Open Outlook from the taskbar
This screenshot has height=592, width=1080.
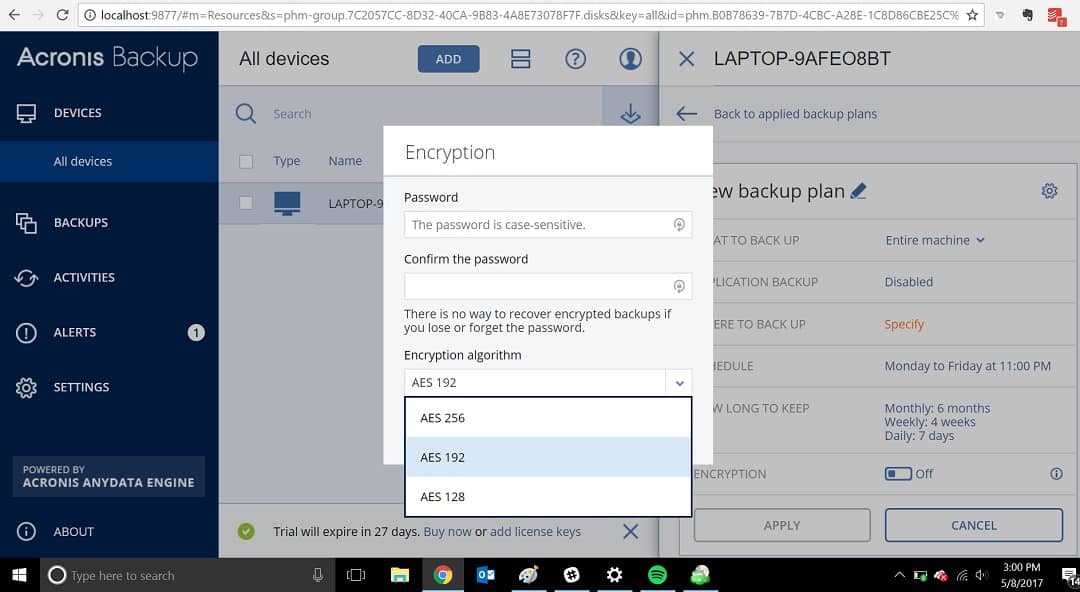coord(486,575)
